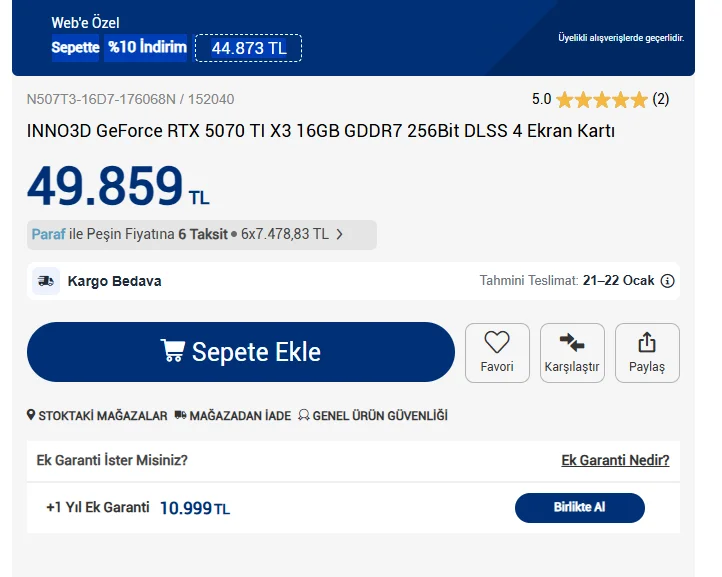Screen dimensions: 722x577
Task: Click the five-star rating stars
Action: pos(602,99)
